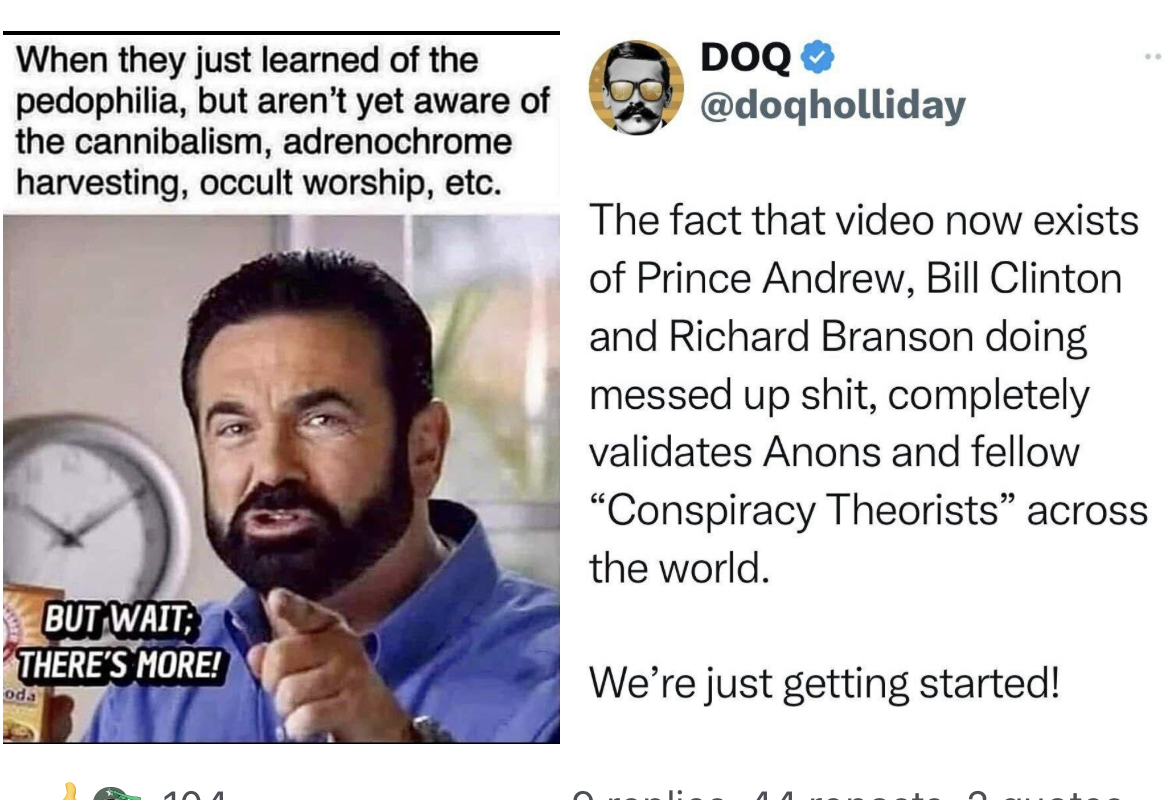Click the thumbs-up reaction emoji
This screenshot has width=1170, height=800.
tap(69, 792)
